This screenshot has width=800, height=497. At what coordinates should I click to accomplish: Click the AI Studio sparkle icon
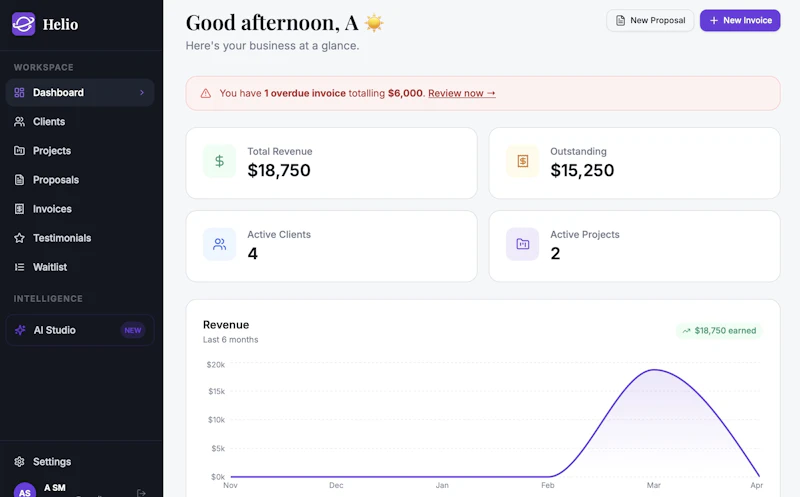pyautogui.click(x=20, y=330)
